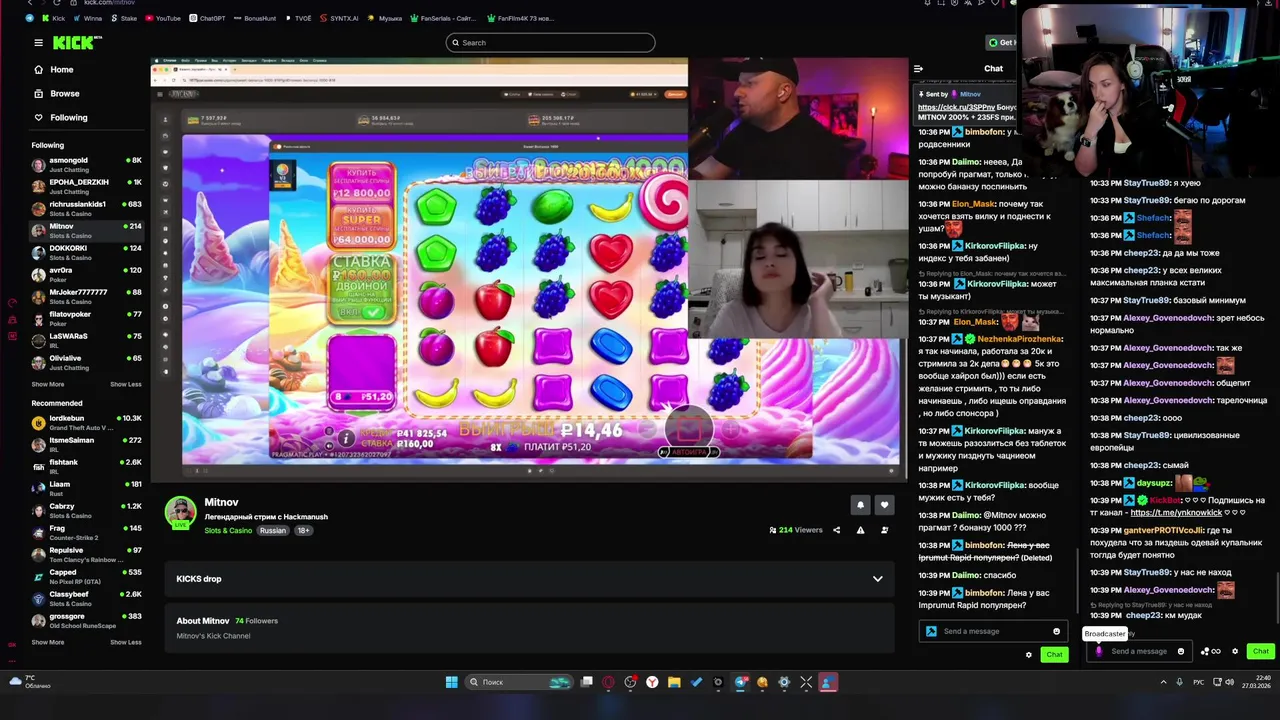The image size is (1280, 720).
Task: Open richrussiankids1 channel
Action: pos(85,208)
